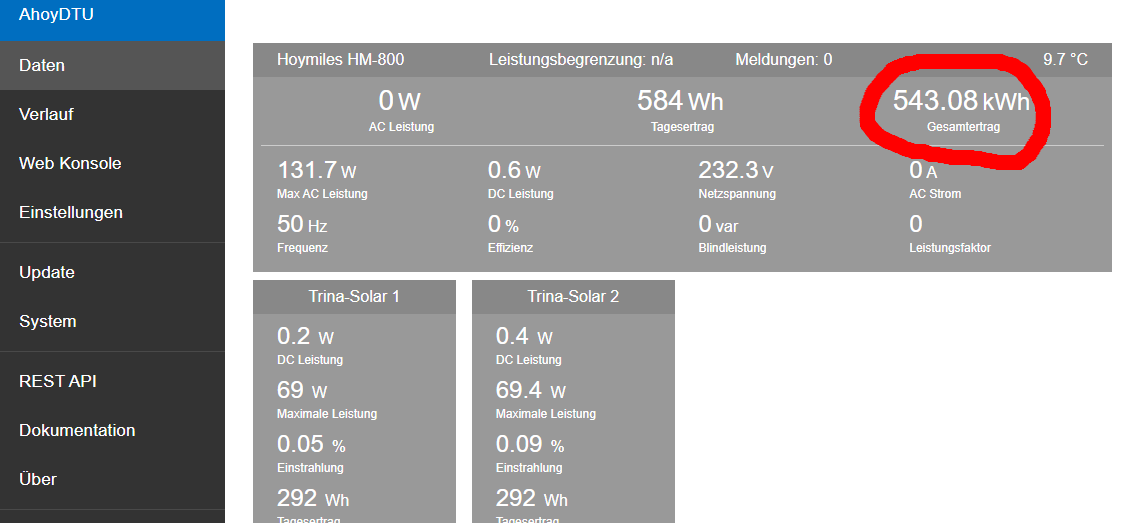Open Einstellungen in the sidebar
Viewport: 1125px width, 523px height.
(x=71, y=213)
